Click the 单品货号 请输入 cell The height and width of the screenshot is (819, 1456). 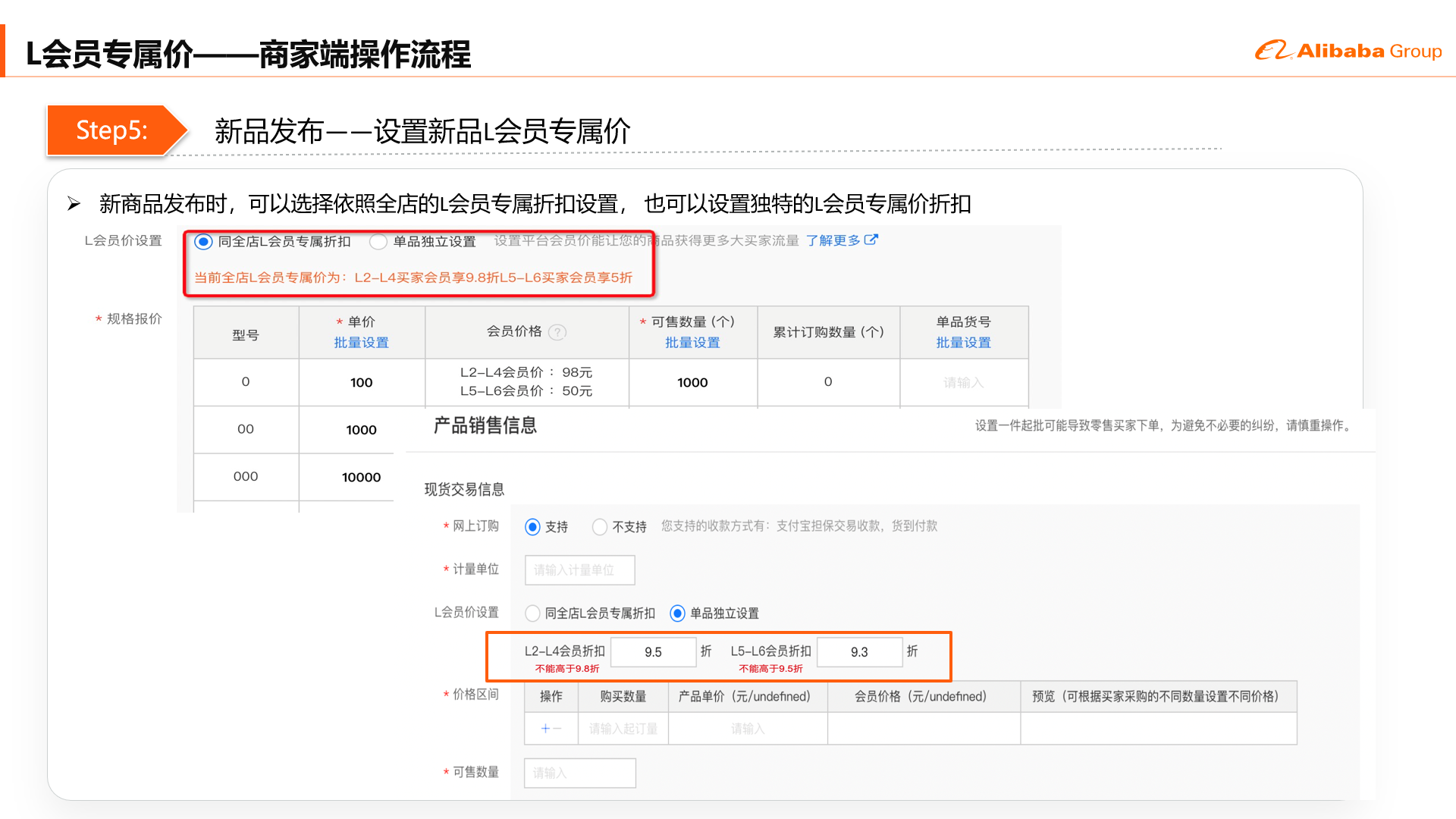962,382
